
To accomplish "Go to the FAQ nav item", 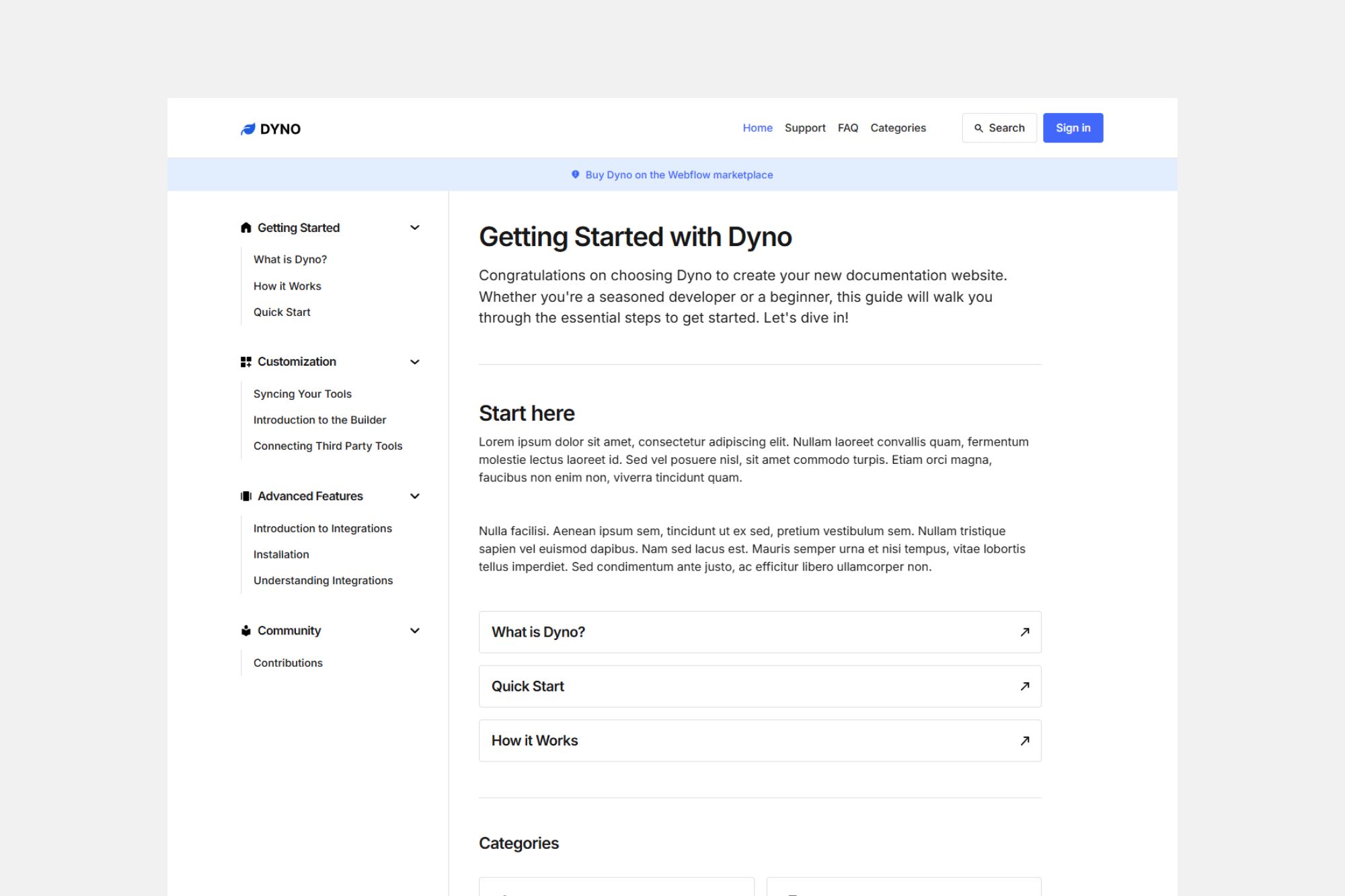I will tap(847, 128).
